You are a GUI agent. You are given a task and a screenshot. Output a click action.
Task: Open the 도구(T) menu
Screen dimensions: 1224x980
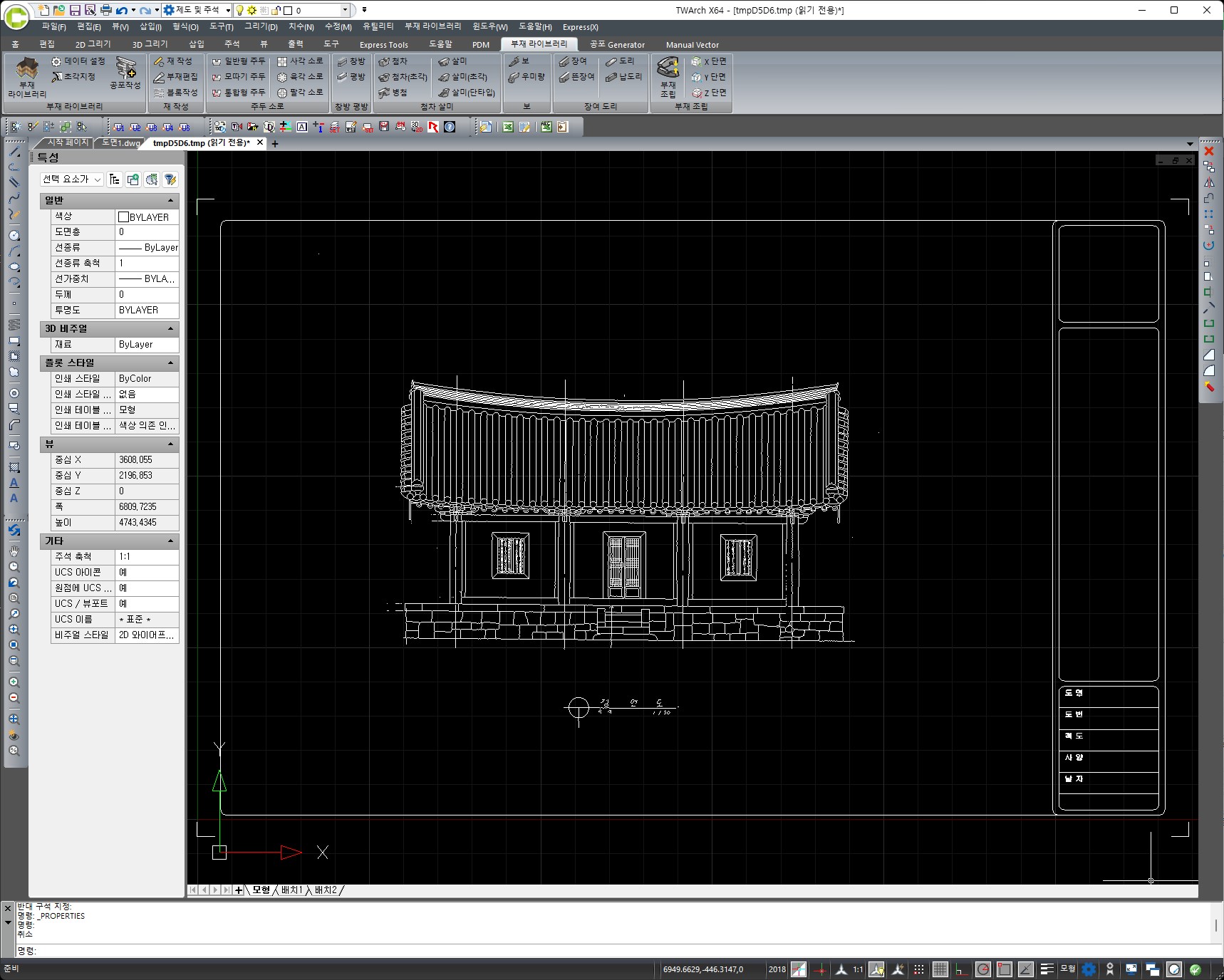tap(220, 27)
